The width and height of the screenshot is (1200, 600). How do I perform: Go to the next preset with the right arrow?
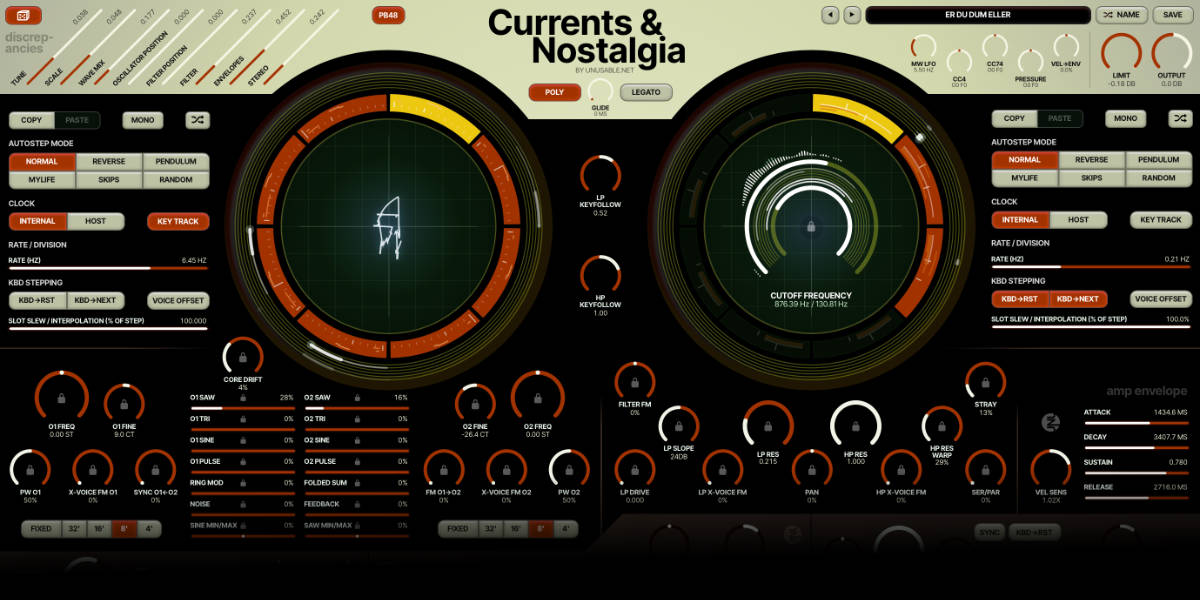tap(852, 15)
